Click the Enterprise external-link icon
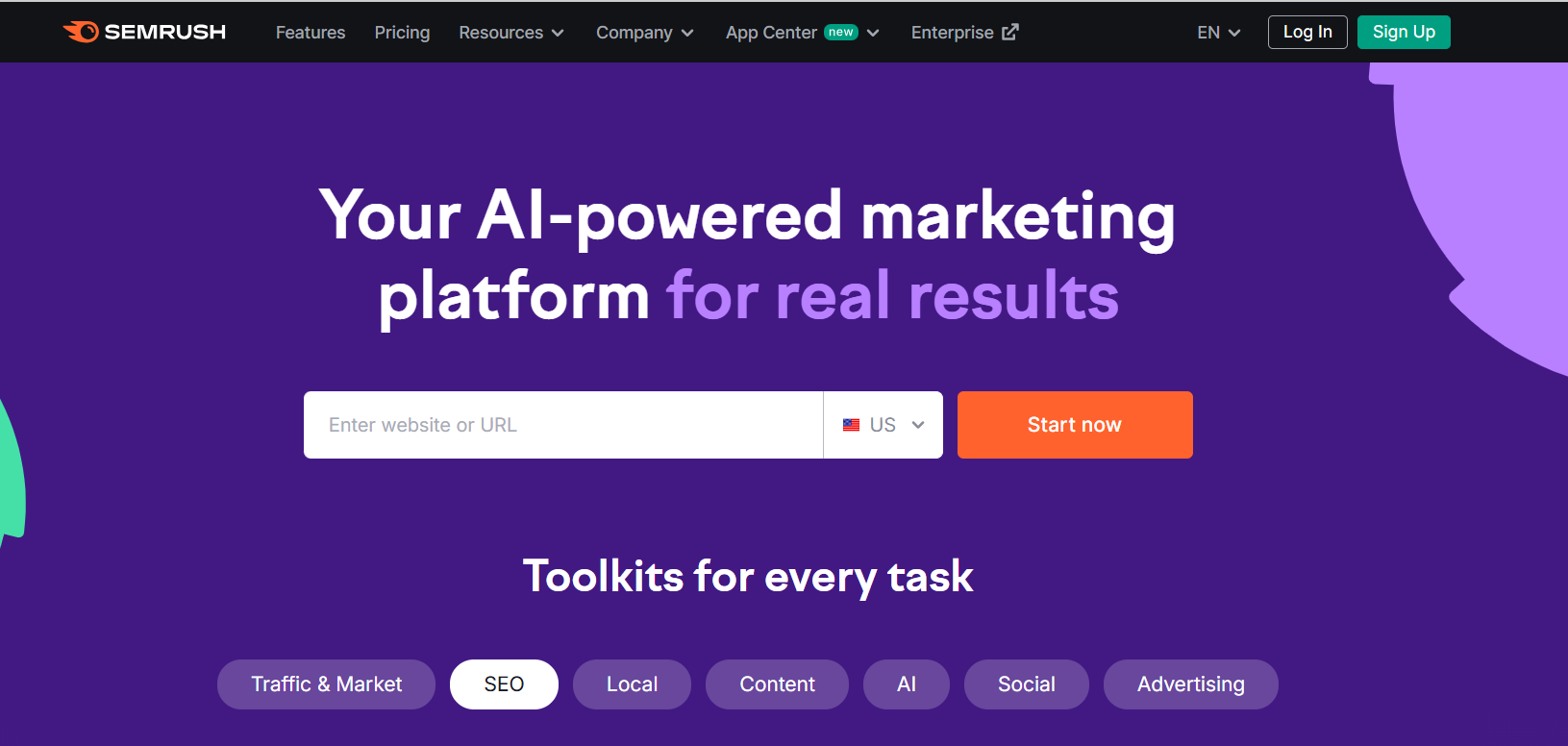This screenshot has height=746, width=1568. click(x=1009, y=32)
